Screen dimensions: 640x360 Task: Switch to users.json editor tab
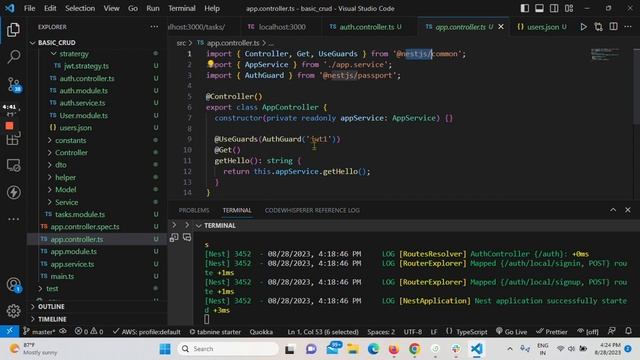(x=542, y=27)
